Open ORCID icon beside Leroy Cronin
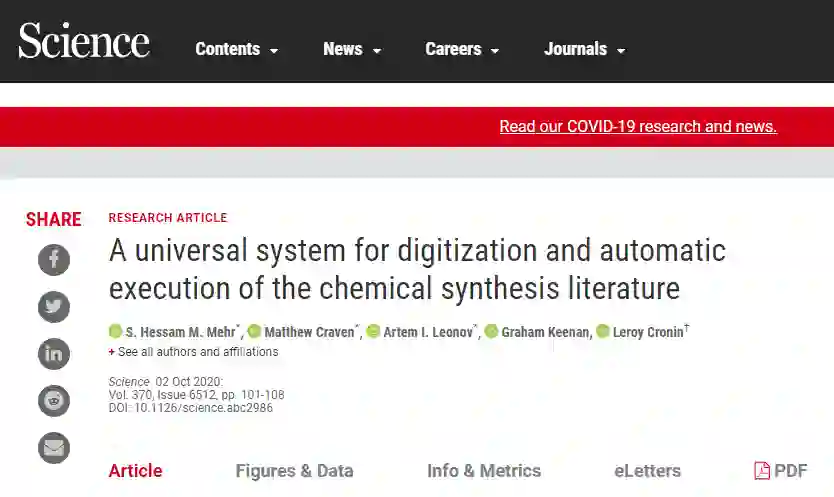 tap(603, 332)
